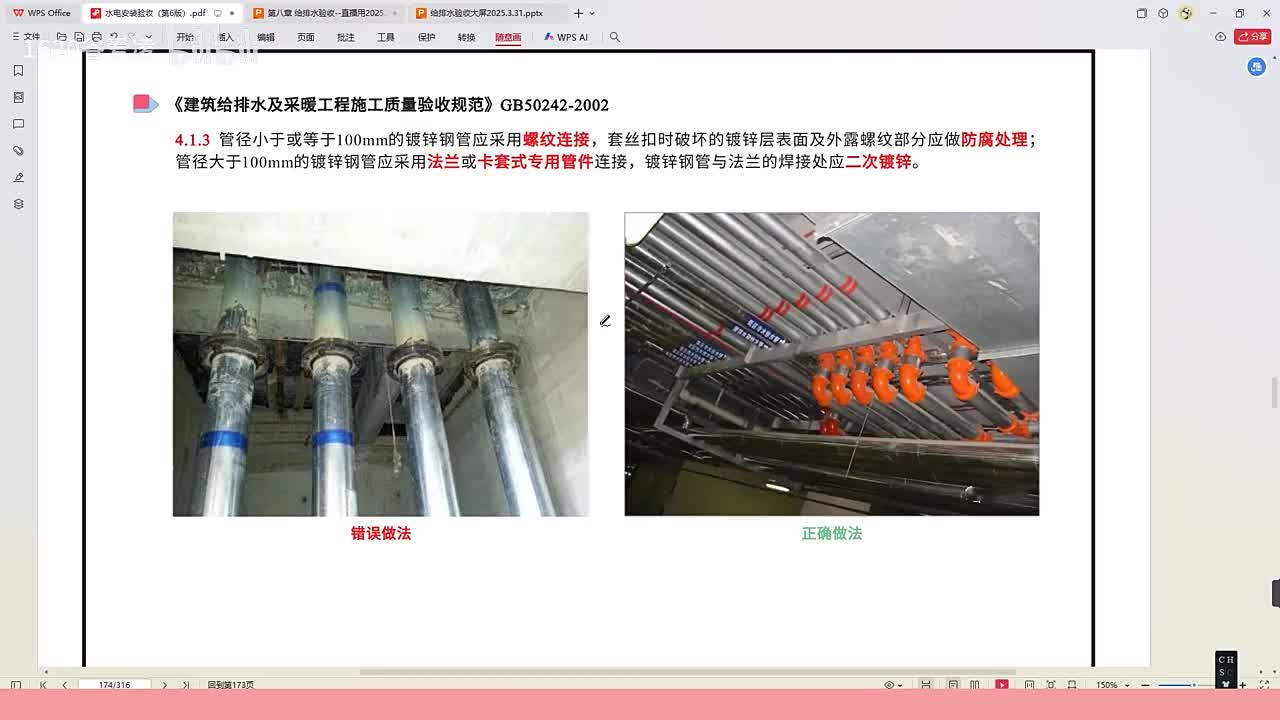Image resolution: width=1280 pixels, height=720 pixels.
Task: Switch to the 编辑 ribbon tab
Action: [x=266, y=37]
